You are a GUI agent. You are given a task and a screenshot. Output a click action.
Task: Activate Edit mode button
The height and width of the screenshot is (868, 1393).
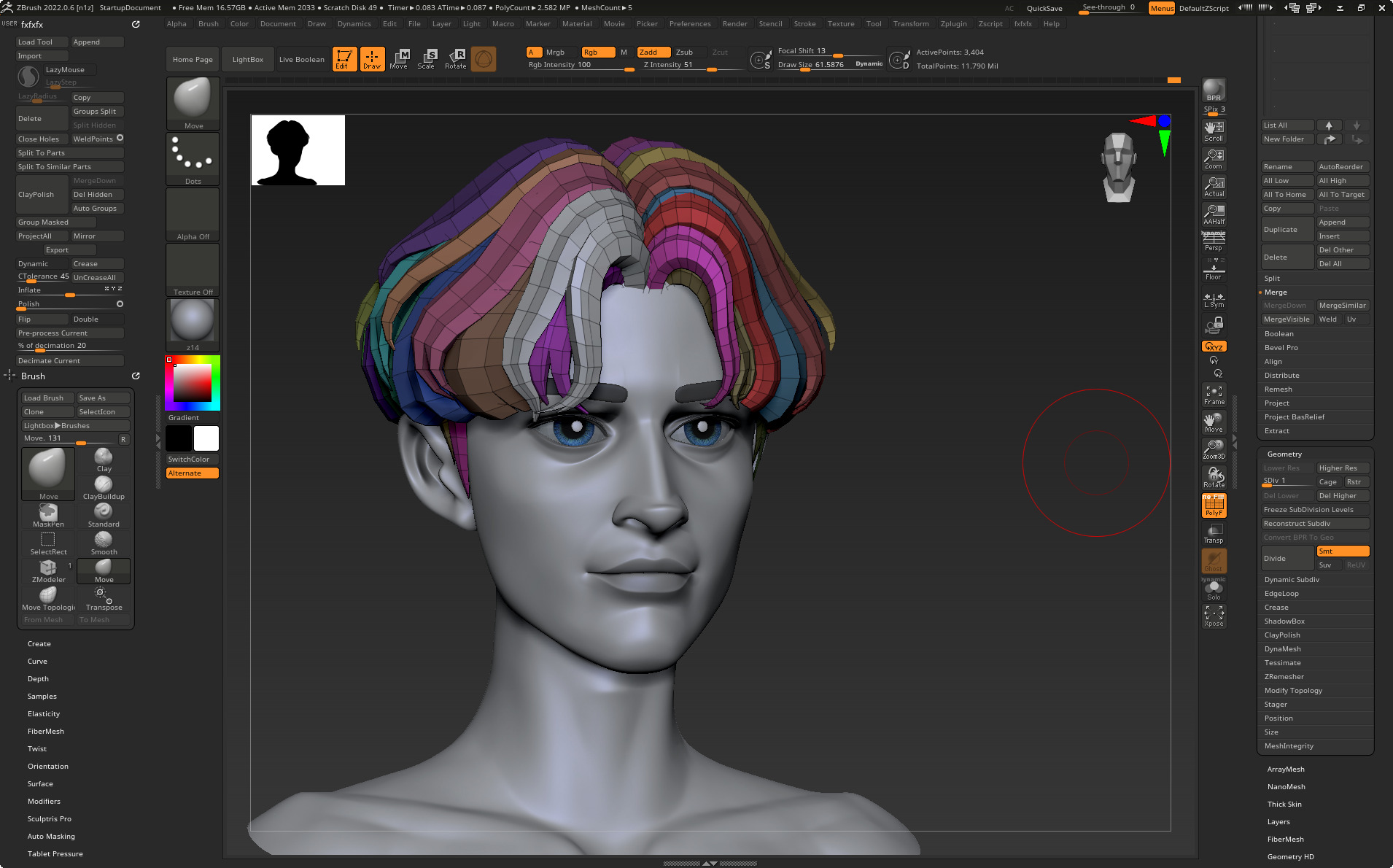[344, 59]
